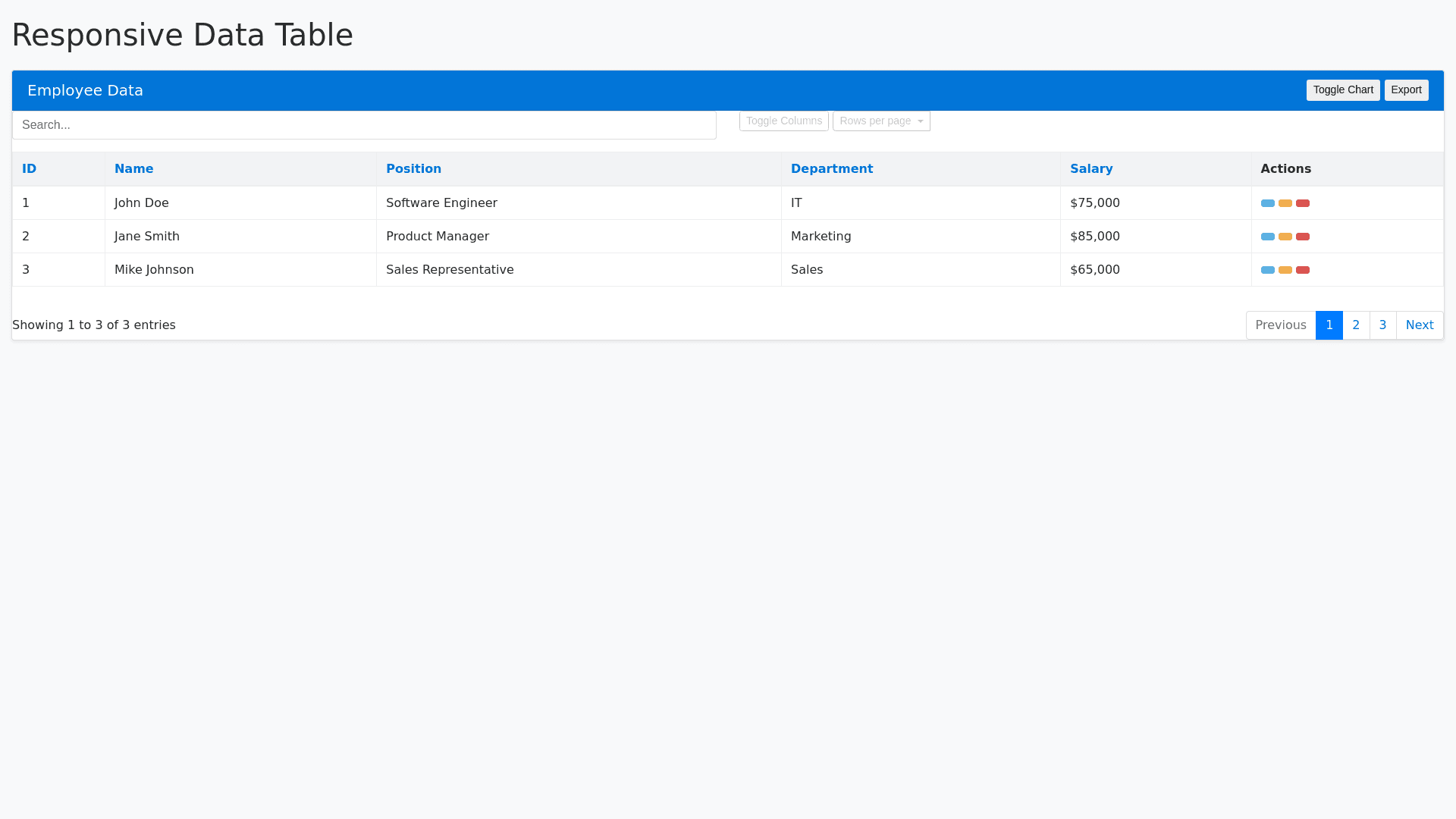Open the Toggle Columns button
Viewport: 1456px width, 819px height.
783,121
